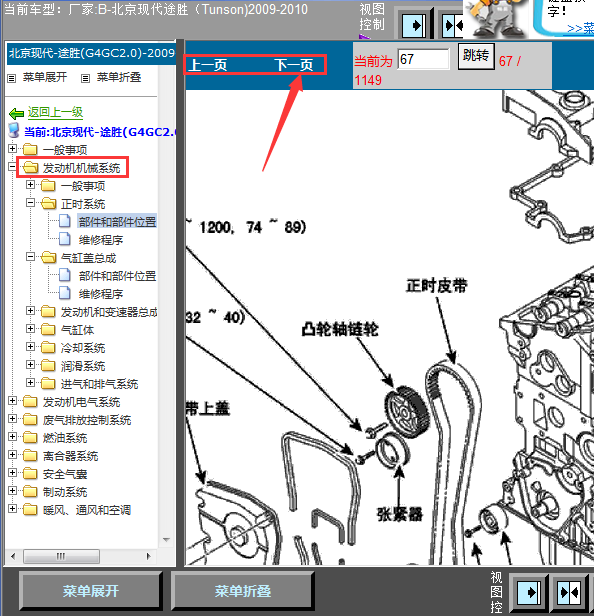Click the horizontal scrollbar thumb

pyautogui.click(x=61, y=556)
